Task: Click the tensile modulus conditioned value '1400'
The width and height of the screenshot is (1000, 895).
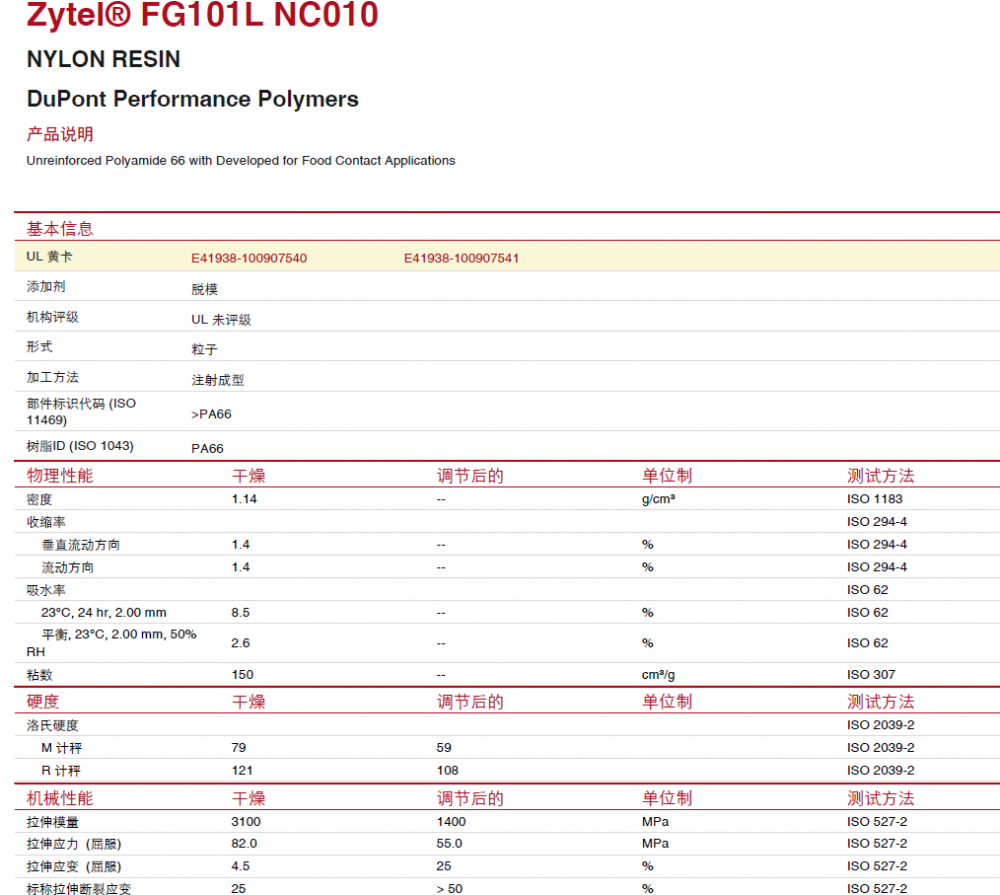Action: 452,822
